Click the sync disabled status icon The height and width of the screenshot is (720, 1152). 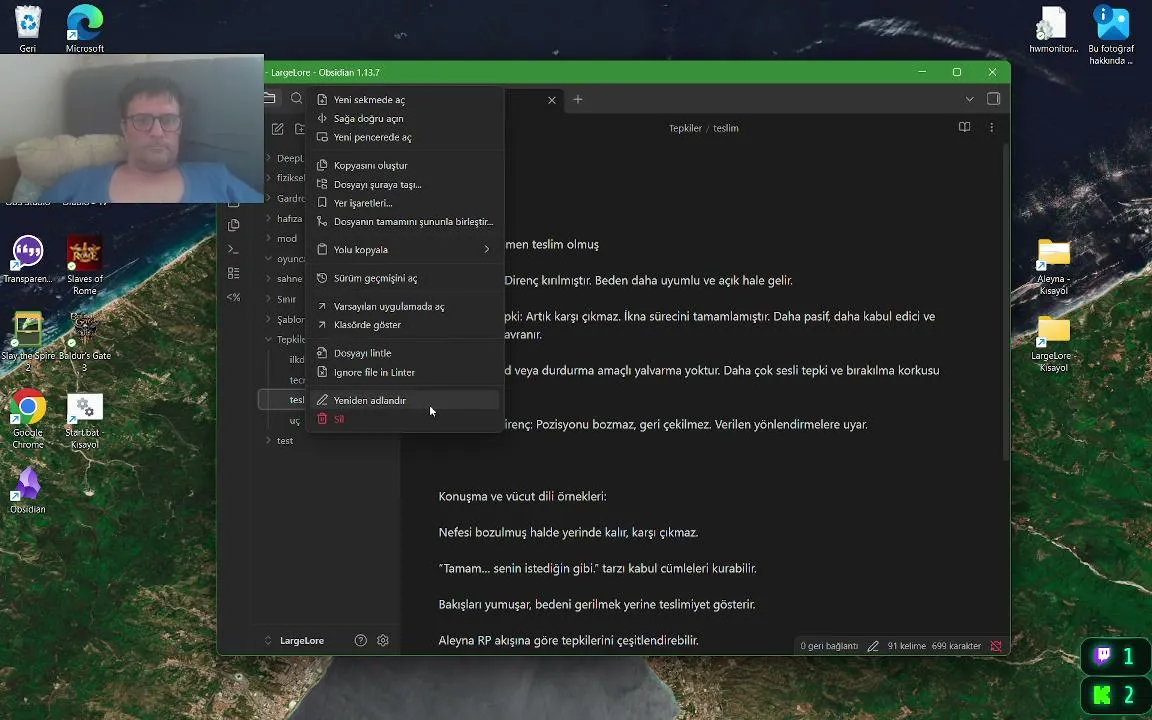coord(996,646)
